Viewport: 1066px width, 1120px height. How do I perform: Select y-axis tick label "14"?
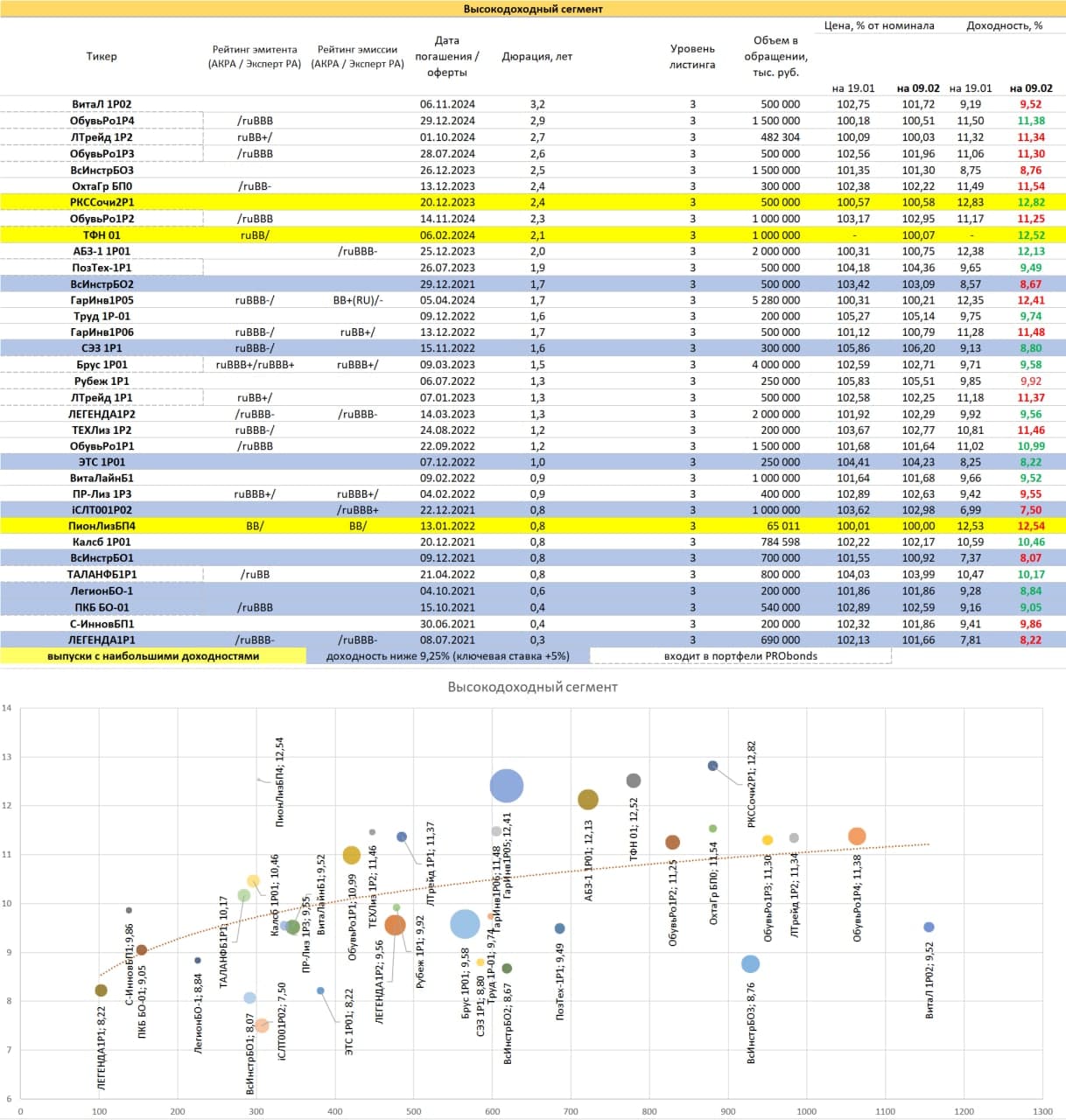coord(7,708)
